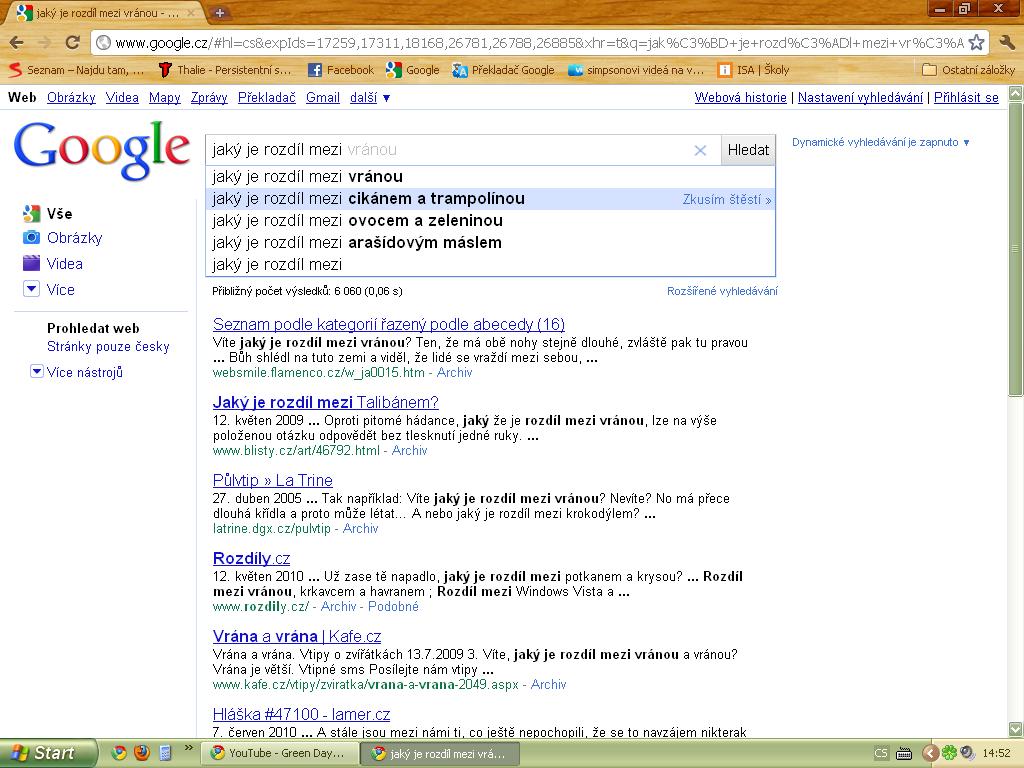Click the browser back arrow button
The width and height of the screenshot is (1024, 768).
click(17, 42)
